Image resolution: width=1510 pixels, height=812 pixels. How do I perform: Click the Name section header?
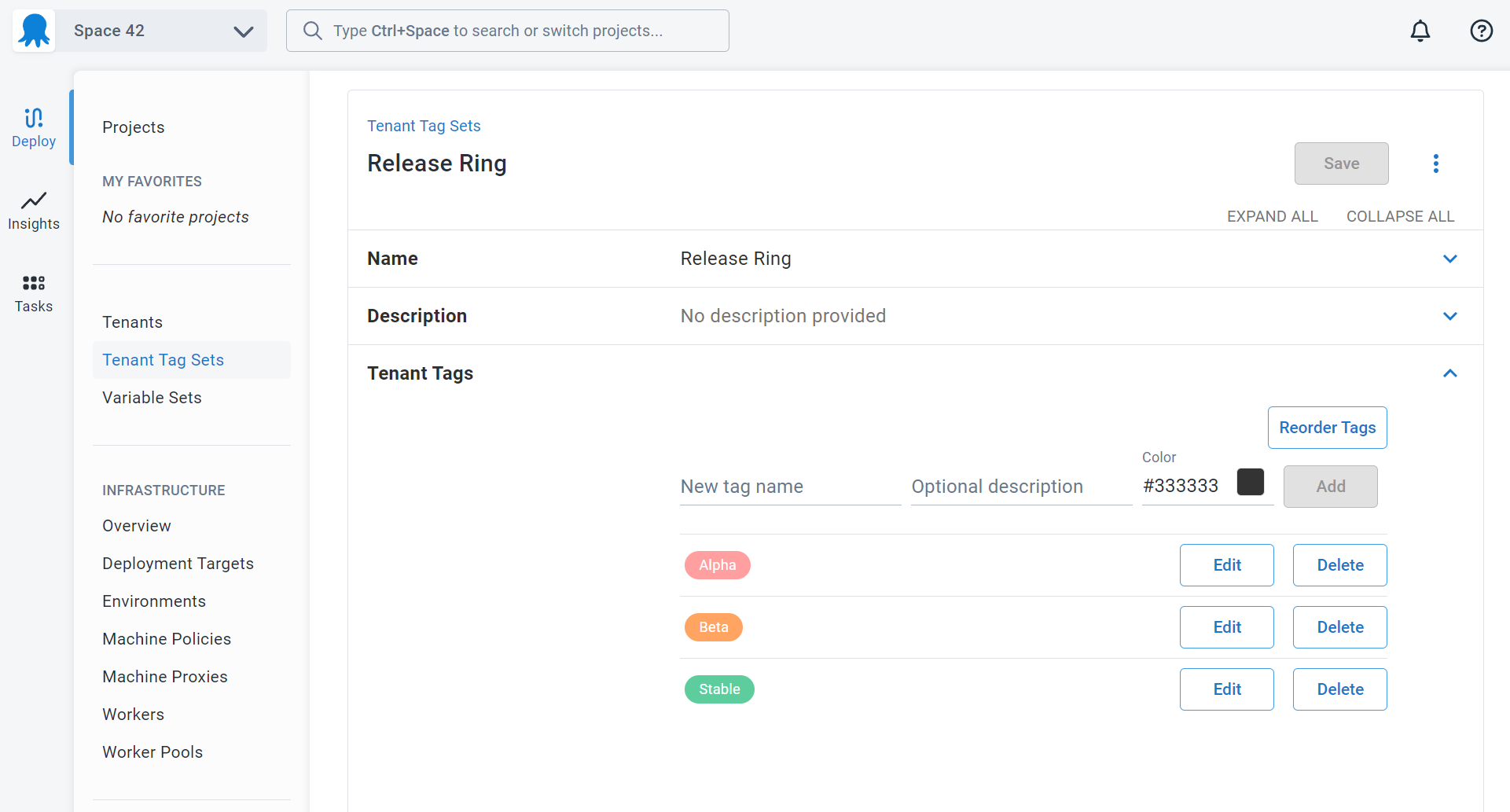[392, 259]
